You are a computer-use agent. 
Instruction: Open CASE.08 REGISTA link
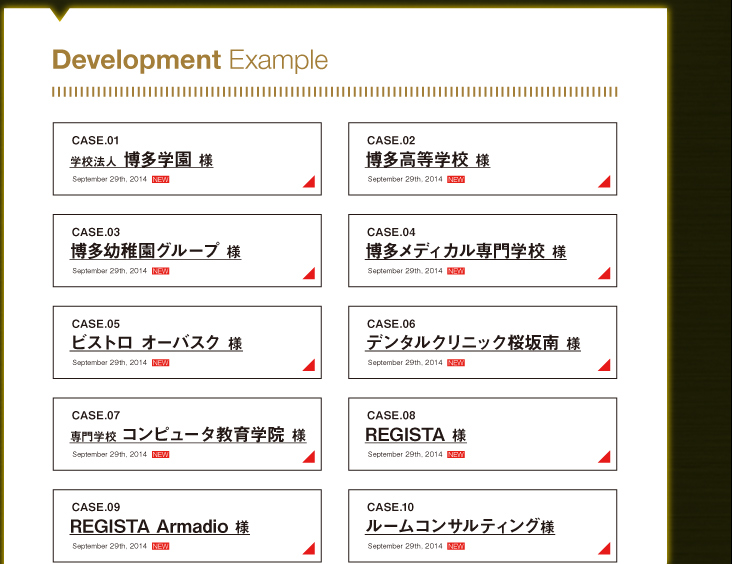pyautogui.click(x=415, y=435)
